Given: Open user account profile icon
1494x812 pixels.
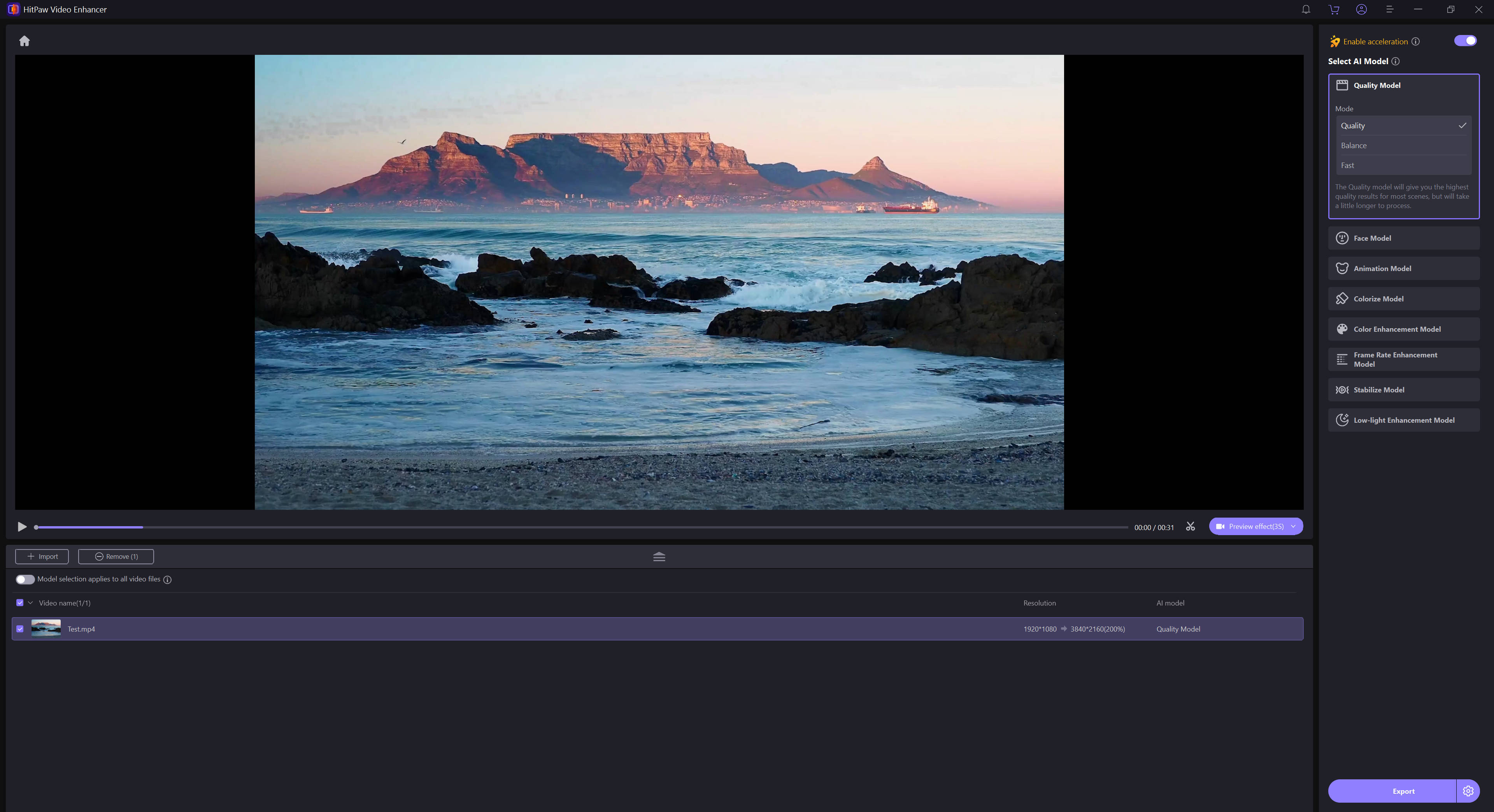Looking at the screenshot, I should (x=1361, y=9).
